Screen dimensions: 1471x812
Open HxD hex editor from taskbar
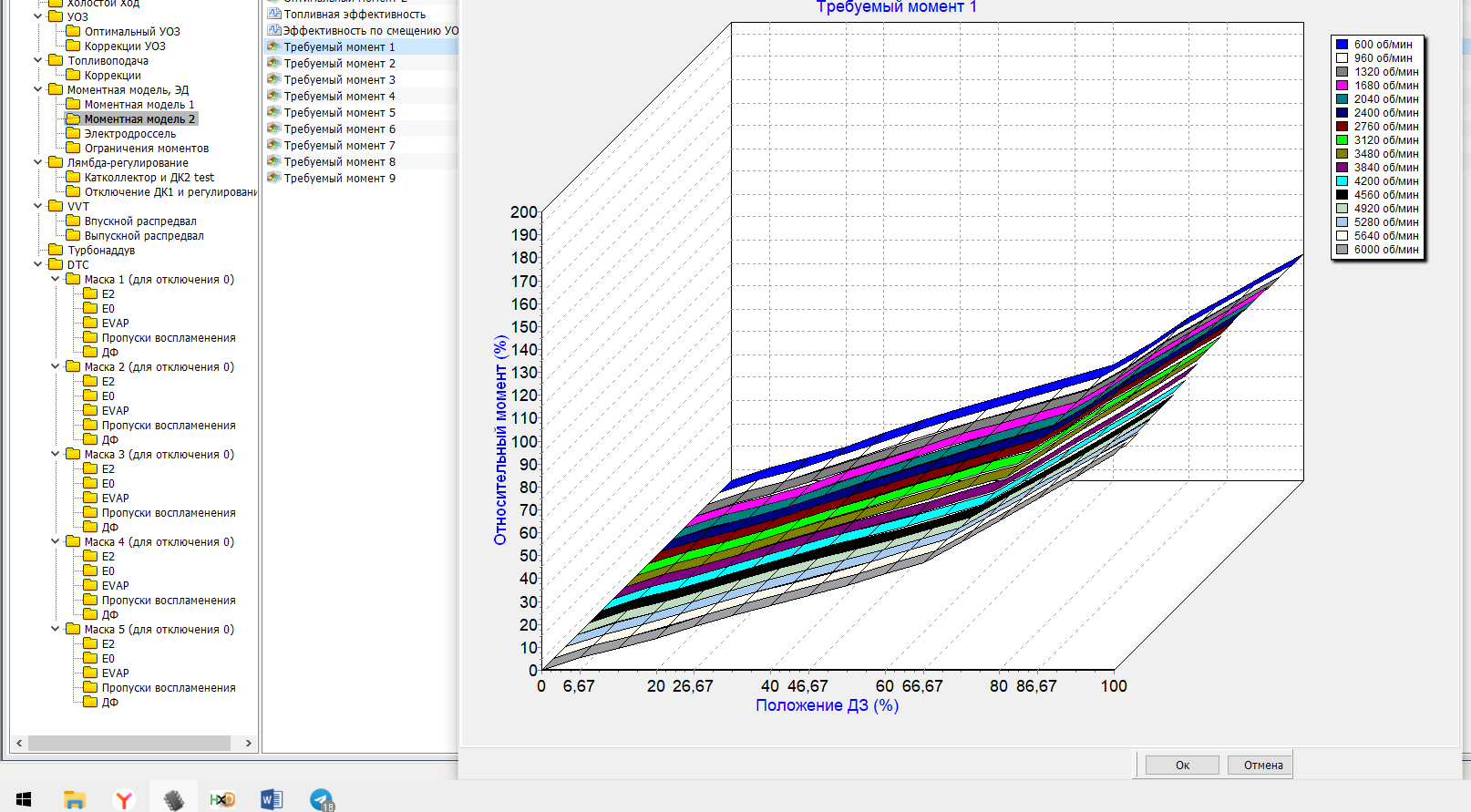222,799
